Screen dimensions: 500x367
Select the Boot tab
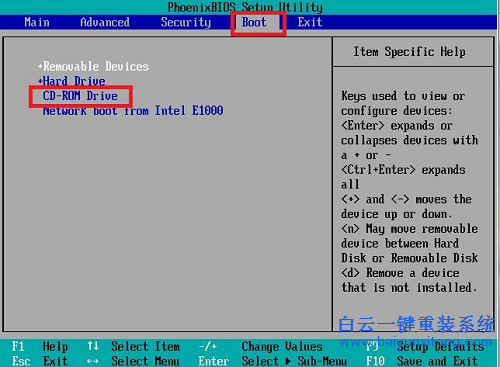pyautogui.click(x=254, y=22)
